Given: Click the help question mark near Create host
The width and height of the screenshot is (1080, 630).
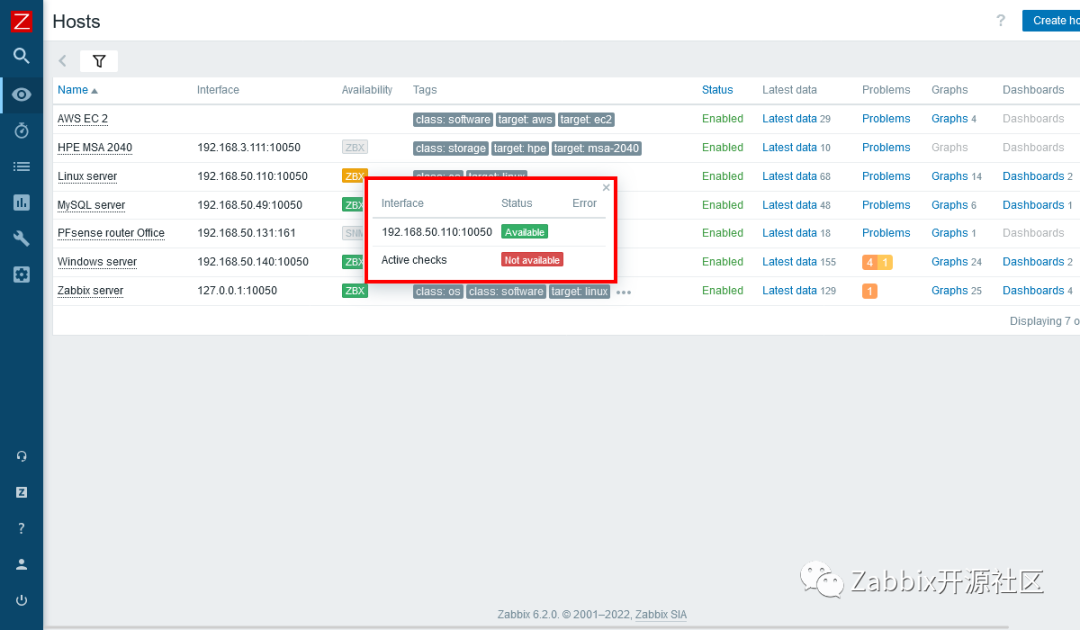Looking at the screenshot, I should pyautogui.click(x=1000, y=21).
